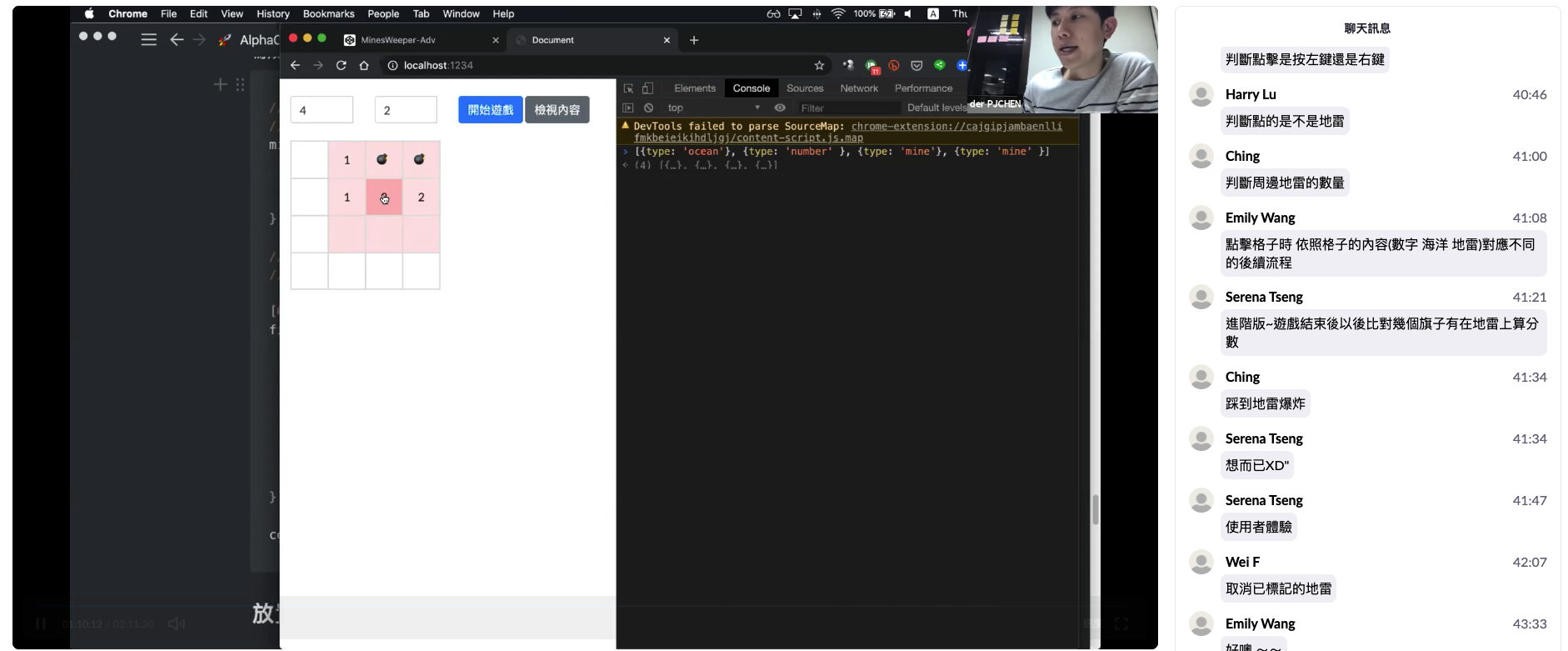This screenshot has width=1568, height=651.
Task: Click the grid cell showing 2
Action: (422, 198)
